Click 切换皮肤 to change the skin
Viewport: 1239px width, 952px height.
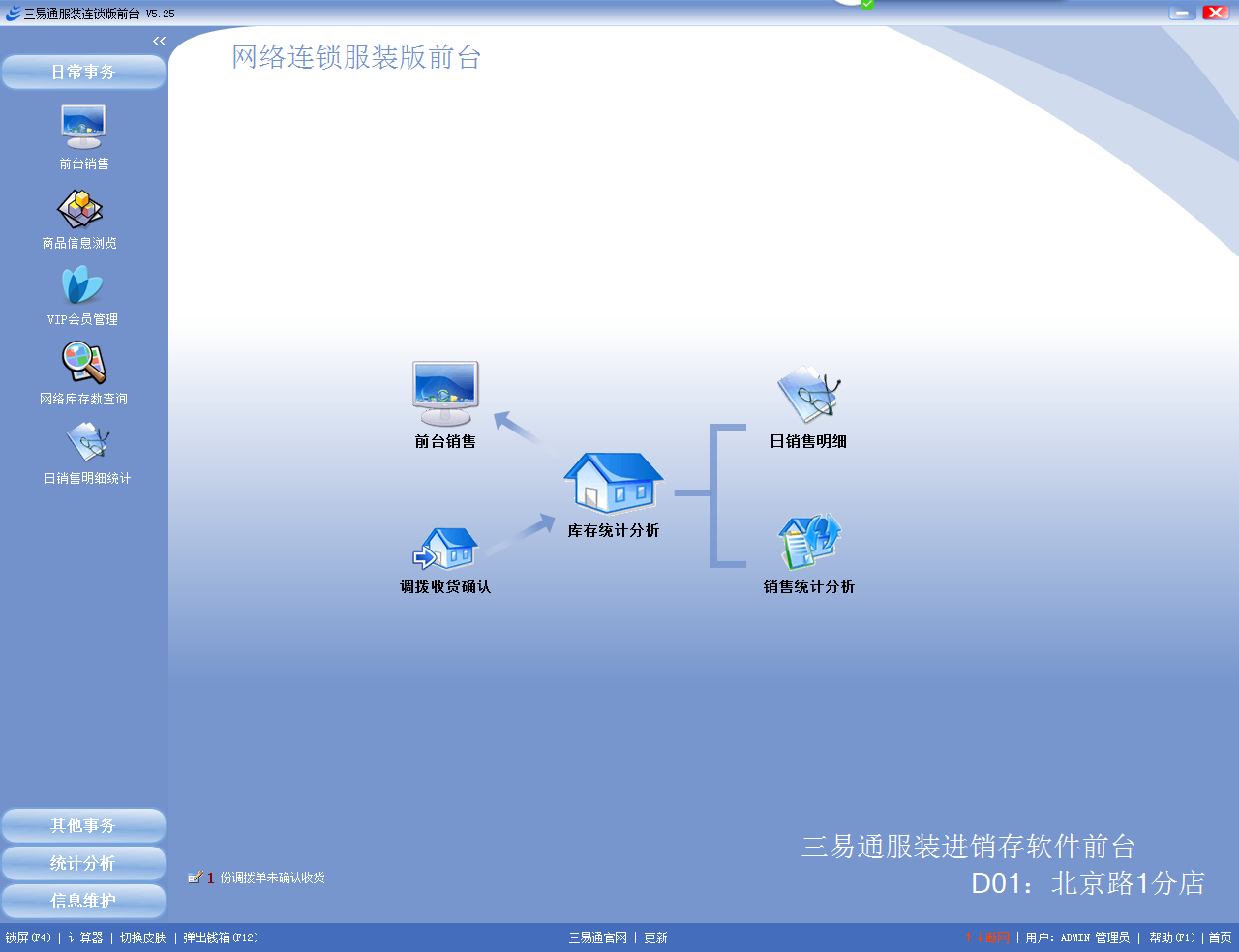click(x=143, y=937)
